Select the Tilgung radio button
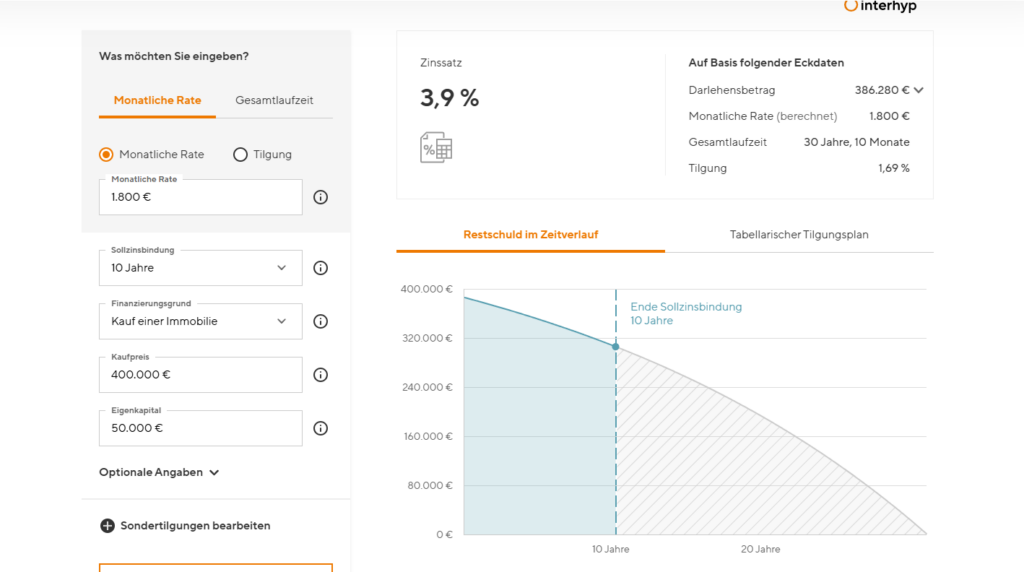The width and height of the screenshot is (1024, 572). pos(240,155)
